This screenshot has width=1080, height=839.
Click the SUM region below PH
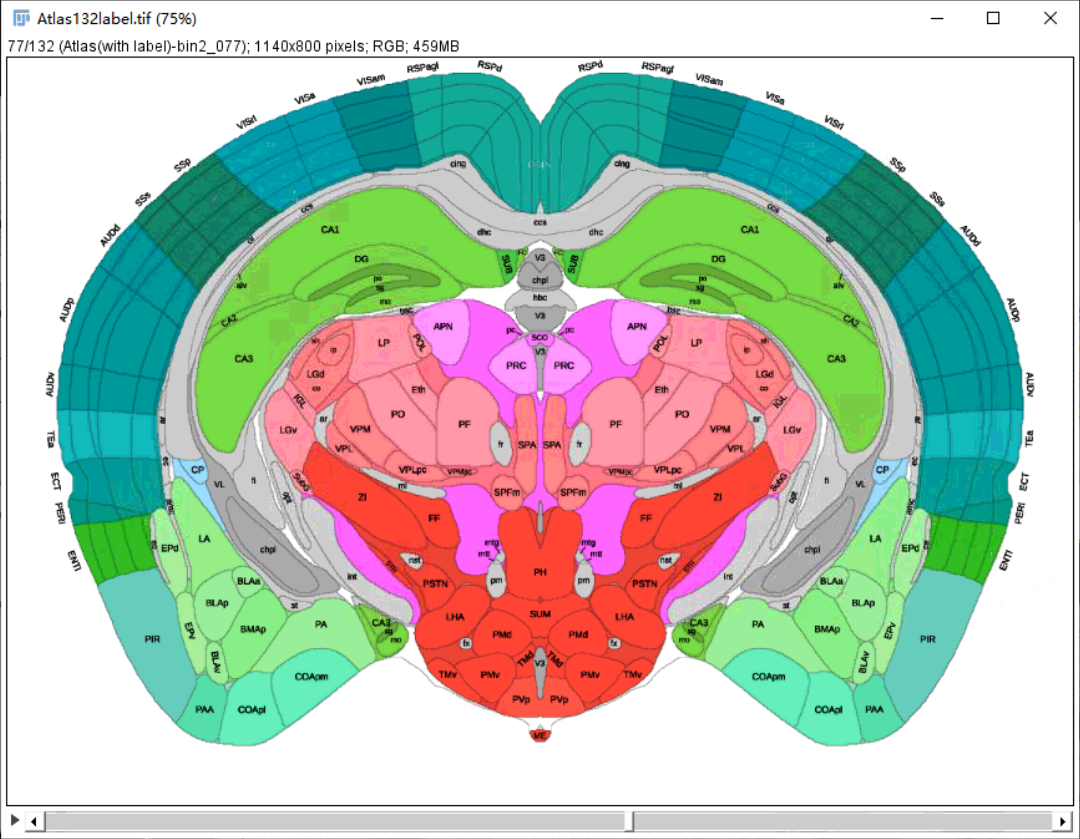[x=540, y=612]
